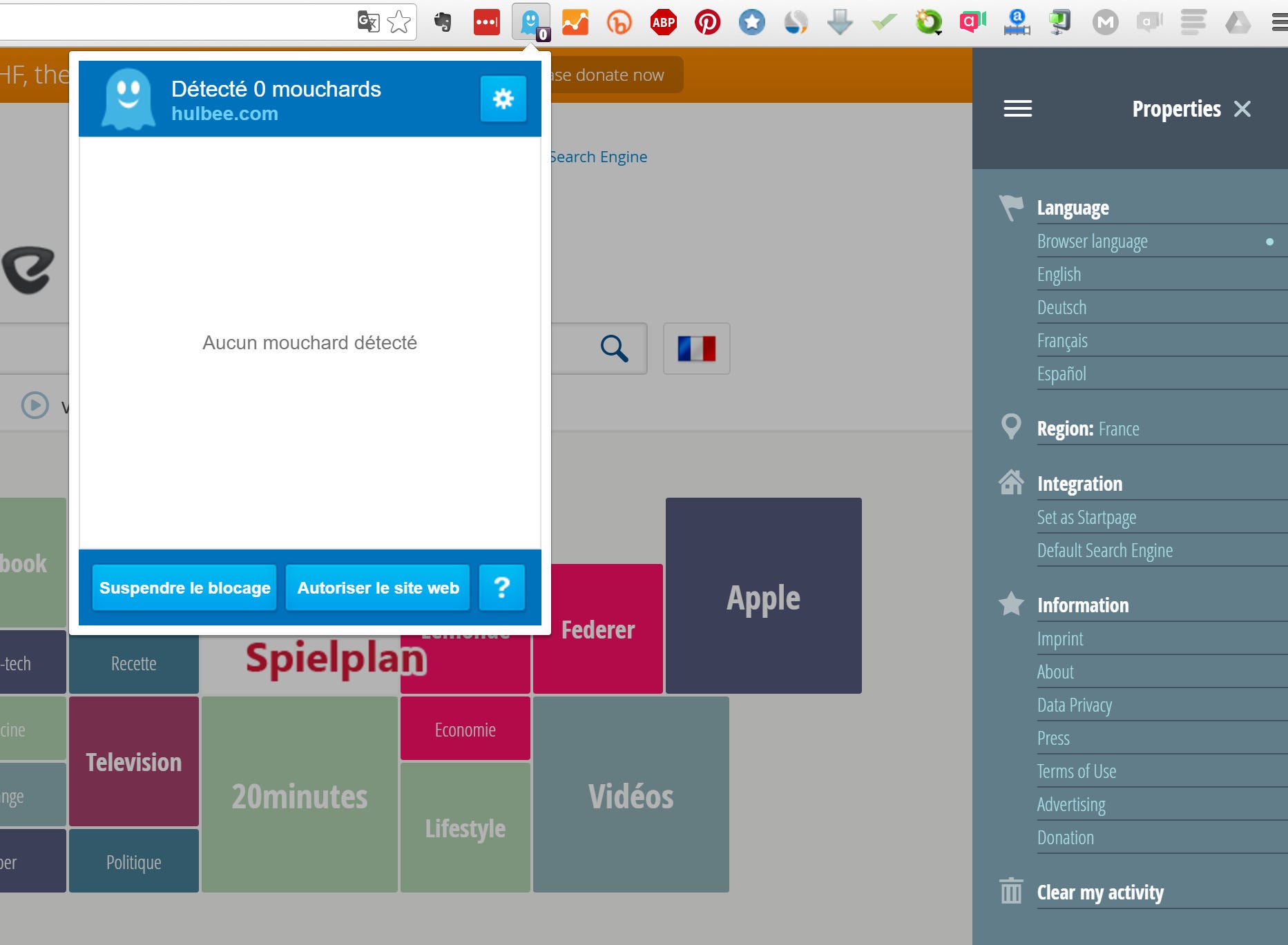1288x945 pixels.
Task: Click the Vidéos tile
Action: click(x=631, y=795)
